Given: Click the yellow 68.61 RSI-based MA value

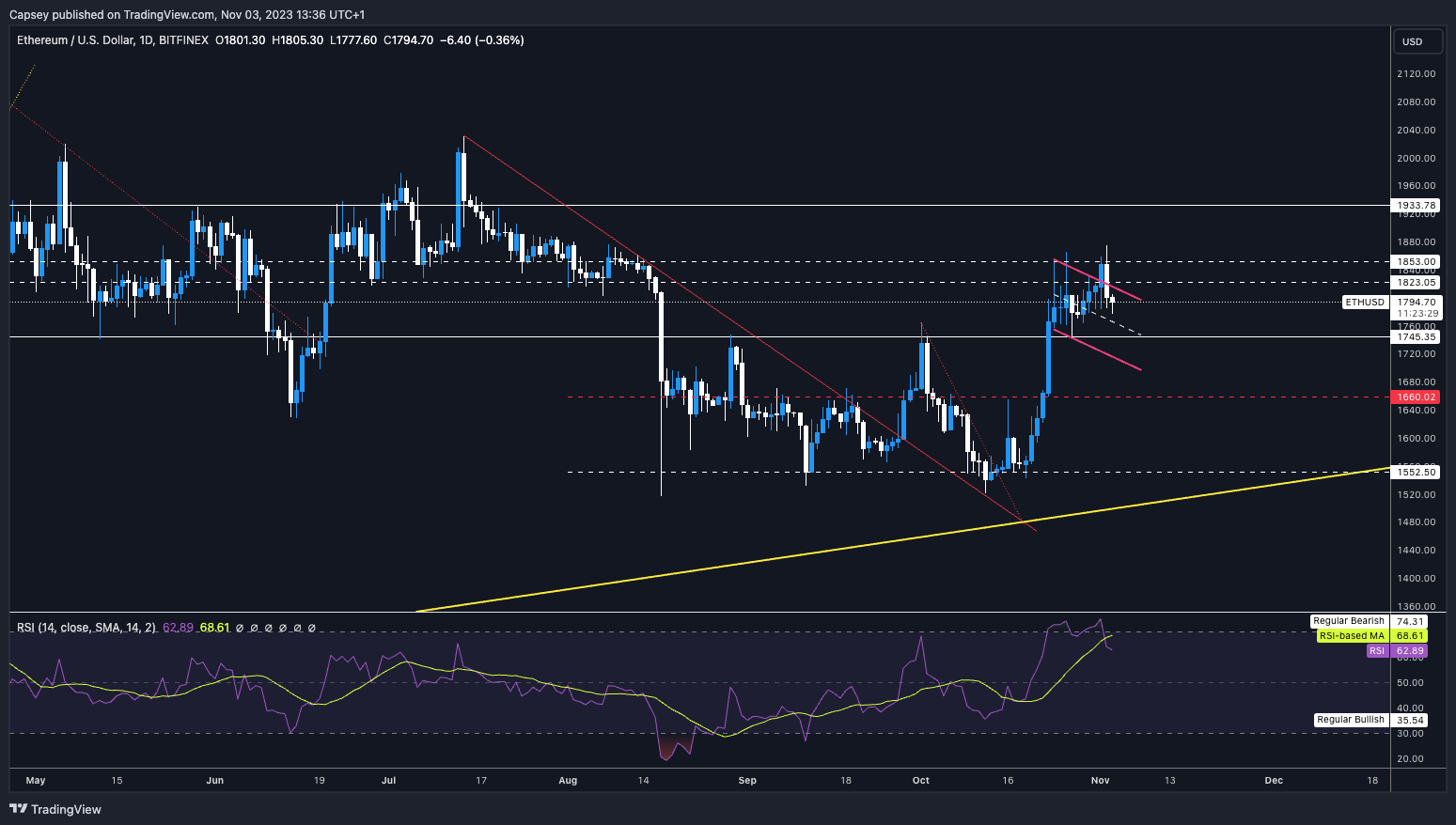Looking at the screenshot, I should click(215, 628).
